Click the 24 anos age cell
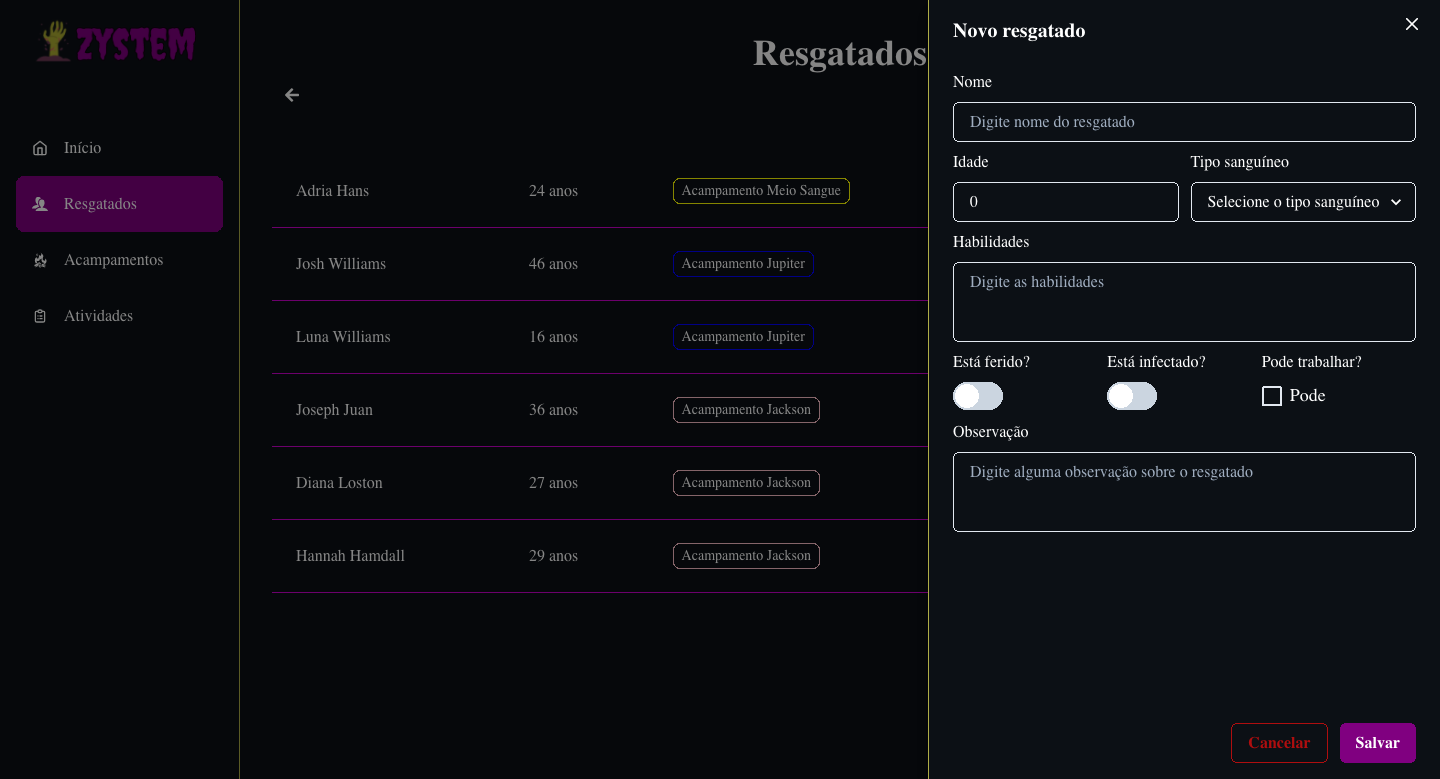Screen dimensions: 1440x779 click(553, 191)
